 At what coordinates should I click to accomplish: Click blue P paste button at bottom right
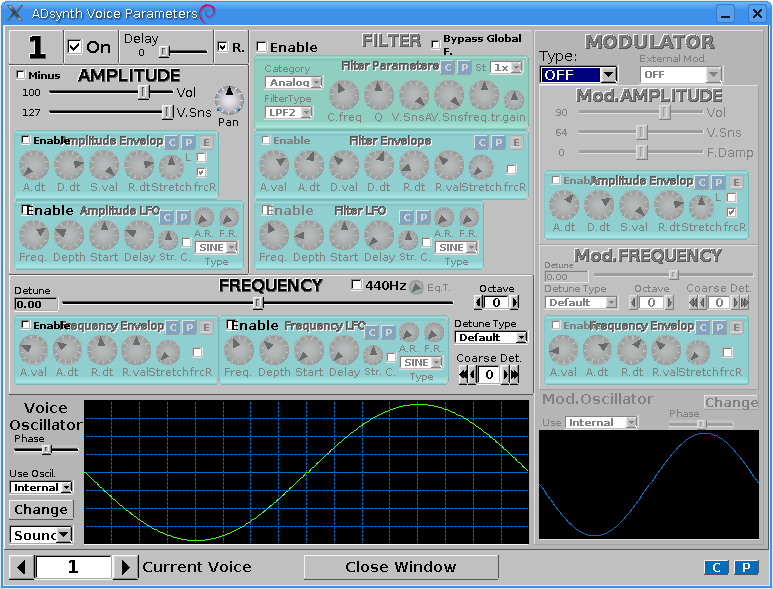pos(746,568)
